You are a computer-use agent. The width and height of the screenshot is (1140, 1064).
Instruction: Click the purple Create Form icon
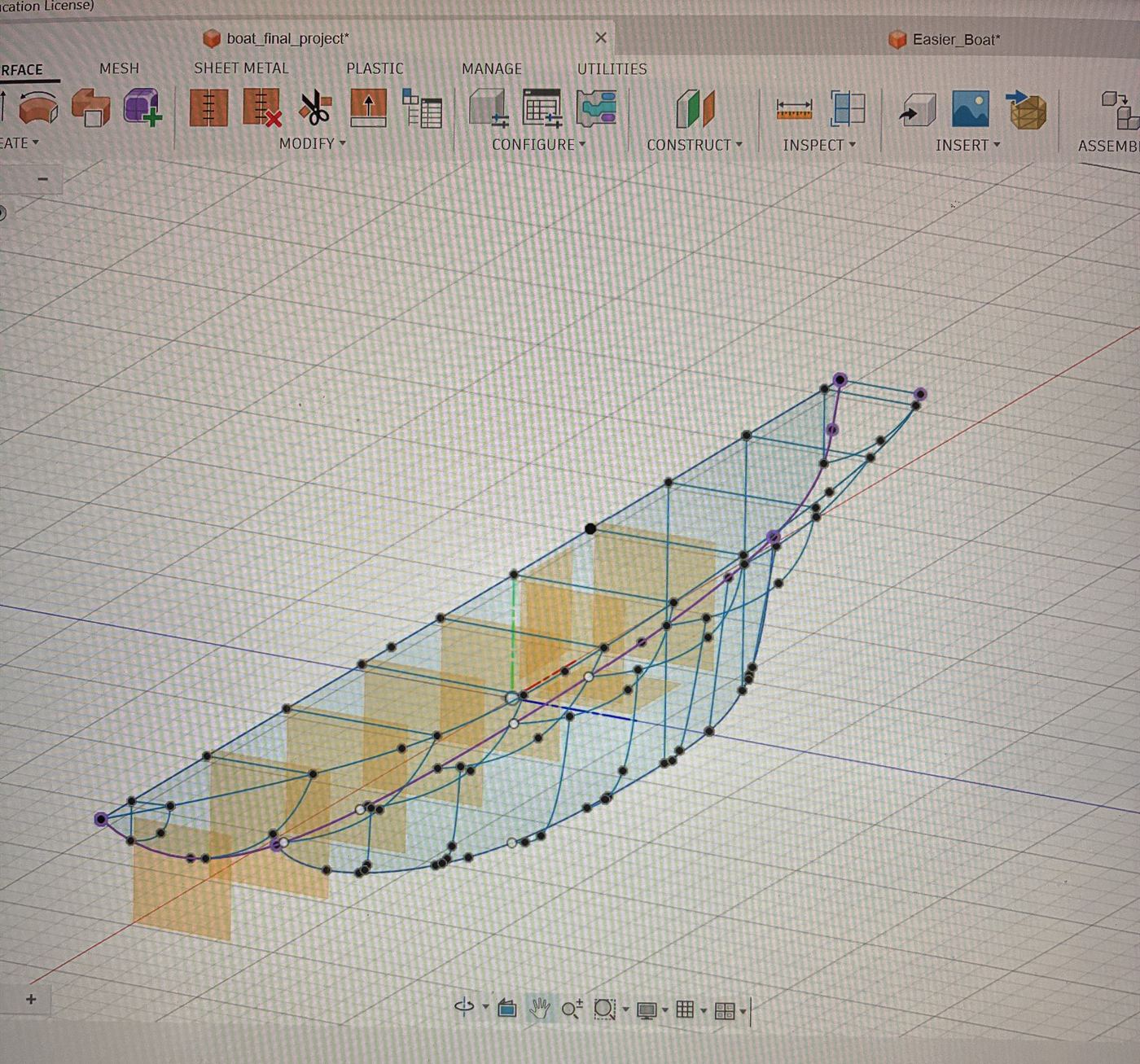coord(142,107)
